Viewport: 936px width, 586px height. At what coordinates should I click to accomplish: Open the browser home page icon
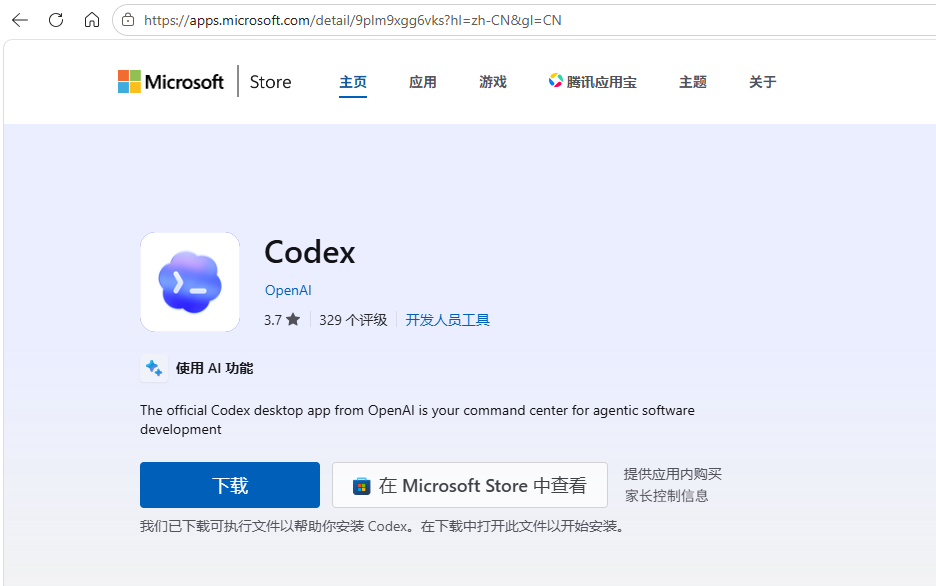point(92,20)
